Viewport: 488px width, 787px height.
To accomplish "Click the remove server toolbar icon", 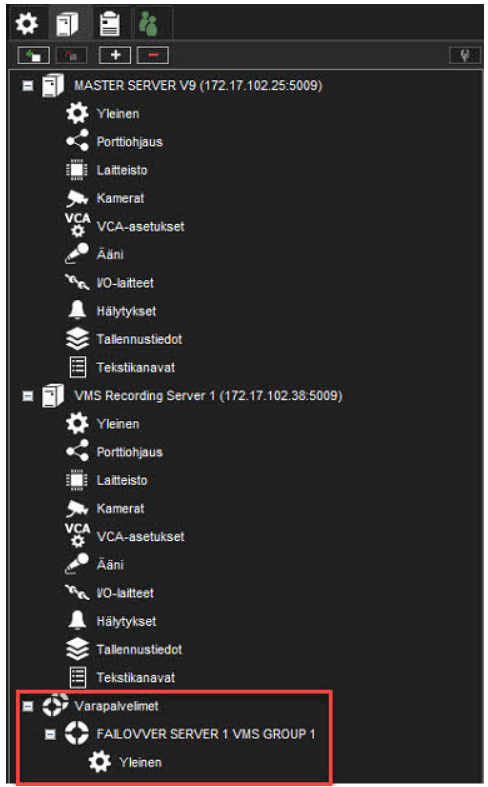I will pyautogui.click(x=71, y=55).
